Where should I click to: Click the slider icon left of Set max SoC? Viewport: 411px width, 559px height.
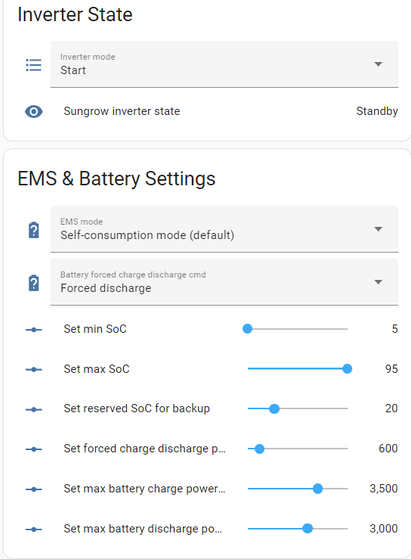34,369
